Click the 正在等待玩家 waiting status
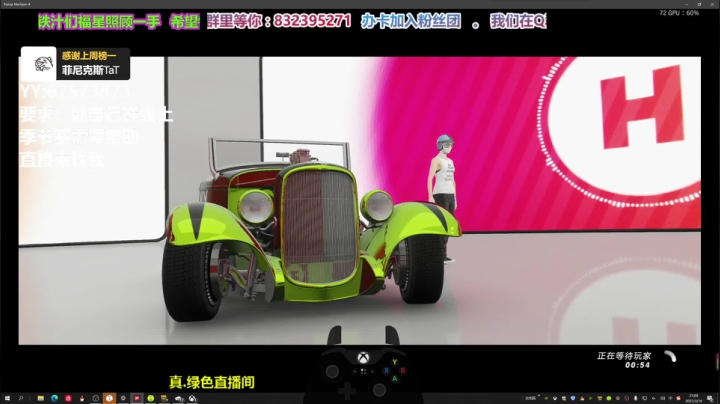 tap(624, 356)
